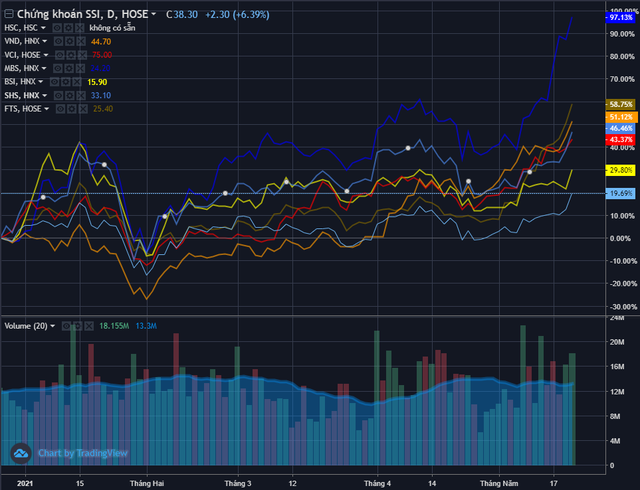Click the 'Tháng 3' time axis label
Viewport: 640px width, 490px height.
pos(238,483)
